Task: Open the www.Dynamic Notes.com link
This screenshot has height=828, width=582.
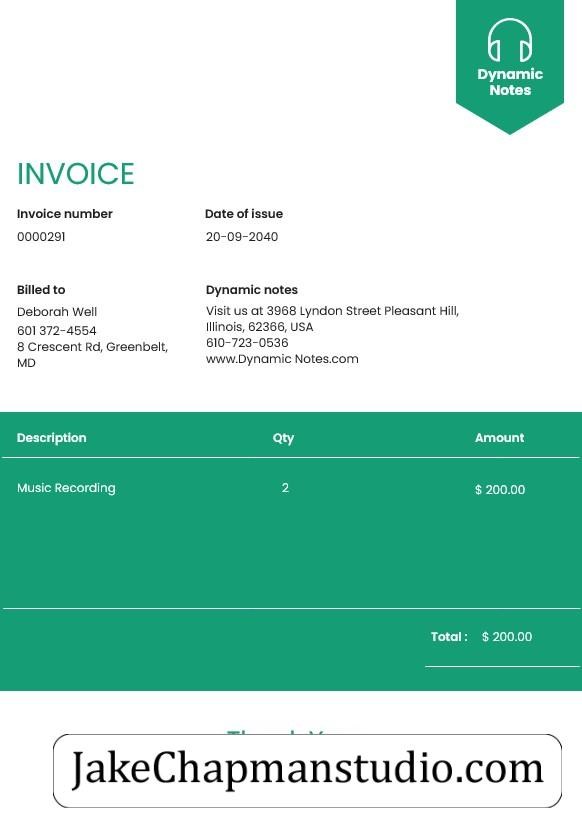Action: (x=282, y=359)
